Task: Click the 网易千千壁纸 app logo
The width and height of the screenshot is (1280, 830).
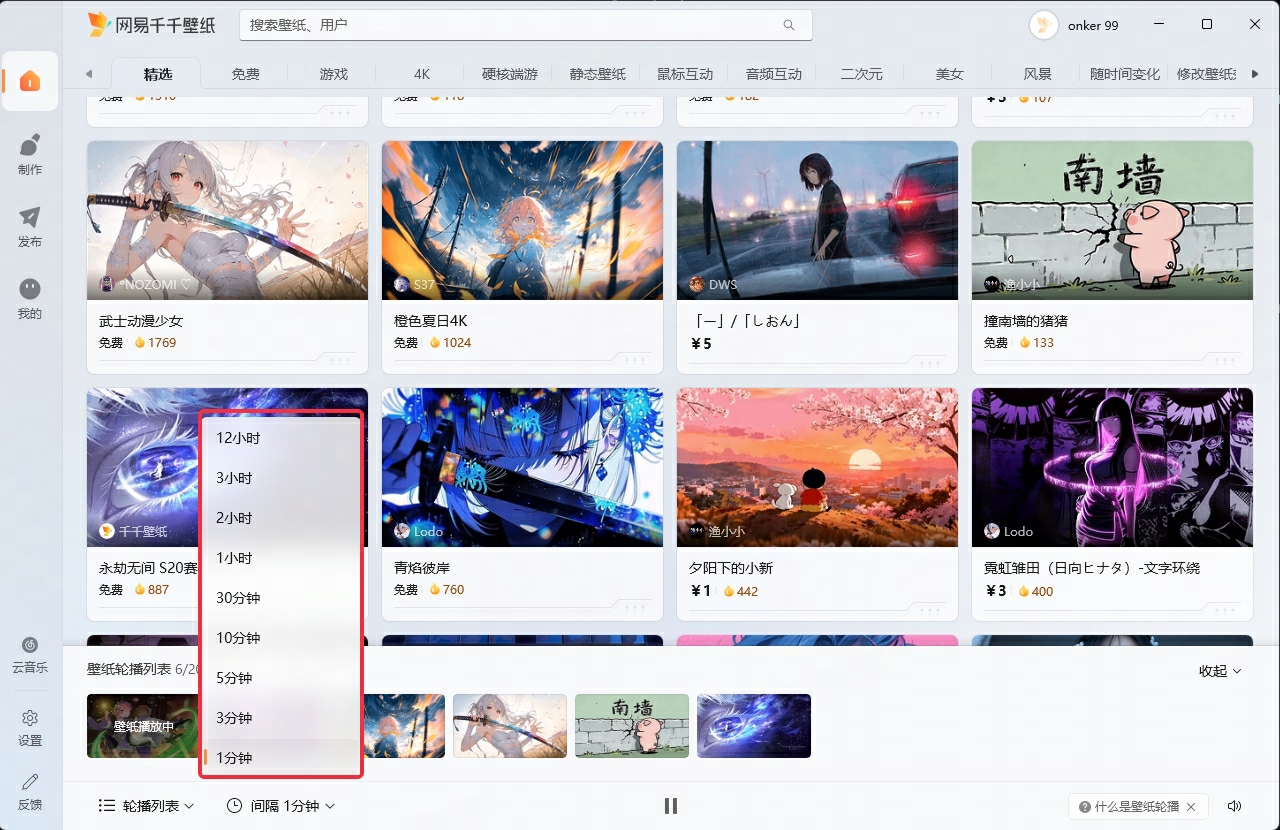Action: point(151,25)
